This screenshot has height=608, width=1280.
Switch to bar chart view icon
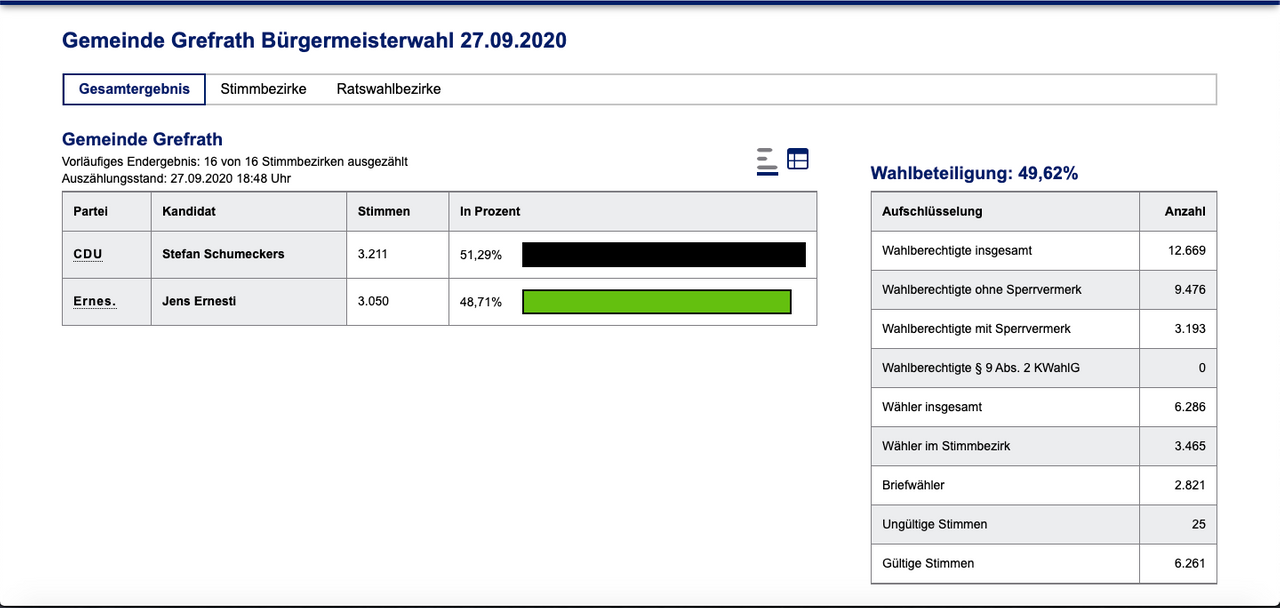point(767,161)
